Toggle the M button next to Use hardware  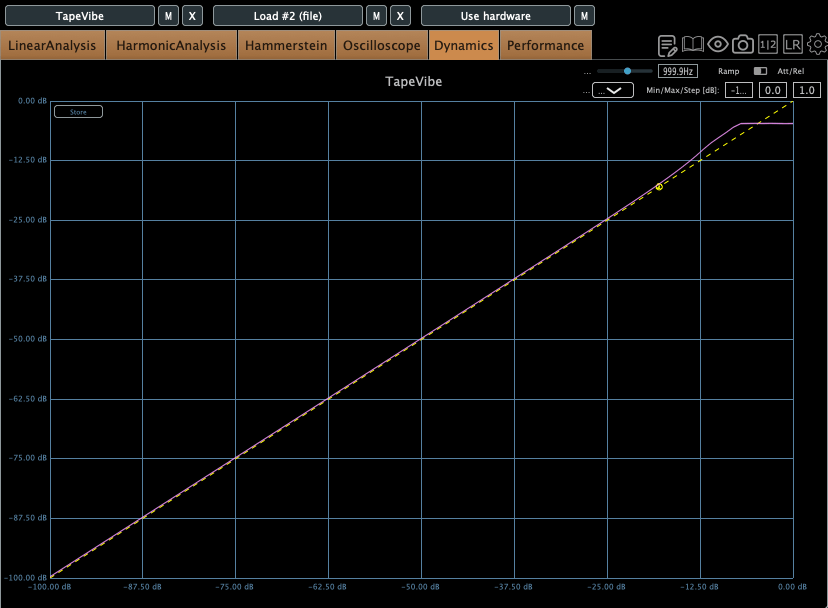(x=584, y=16)
